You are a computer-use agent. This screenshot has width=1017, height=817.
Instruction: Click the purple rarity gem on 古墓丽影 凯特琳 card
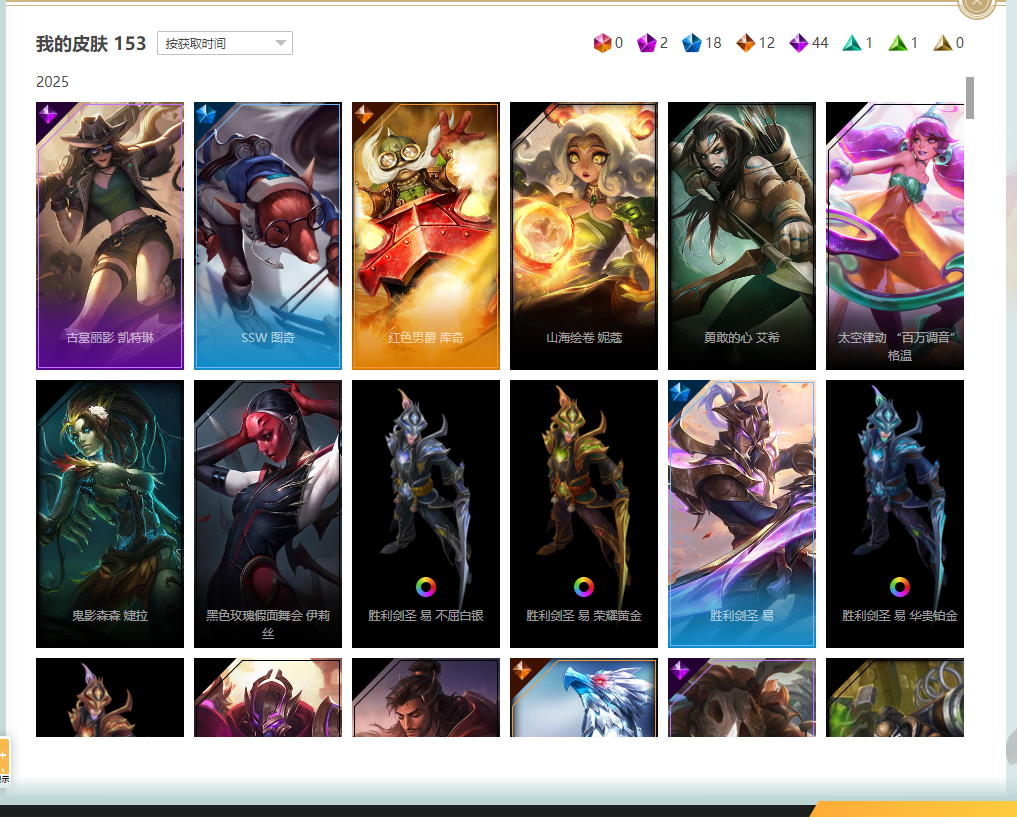click(x=48, y=115)
